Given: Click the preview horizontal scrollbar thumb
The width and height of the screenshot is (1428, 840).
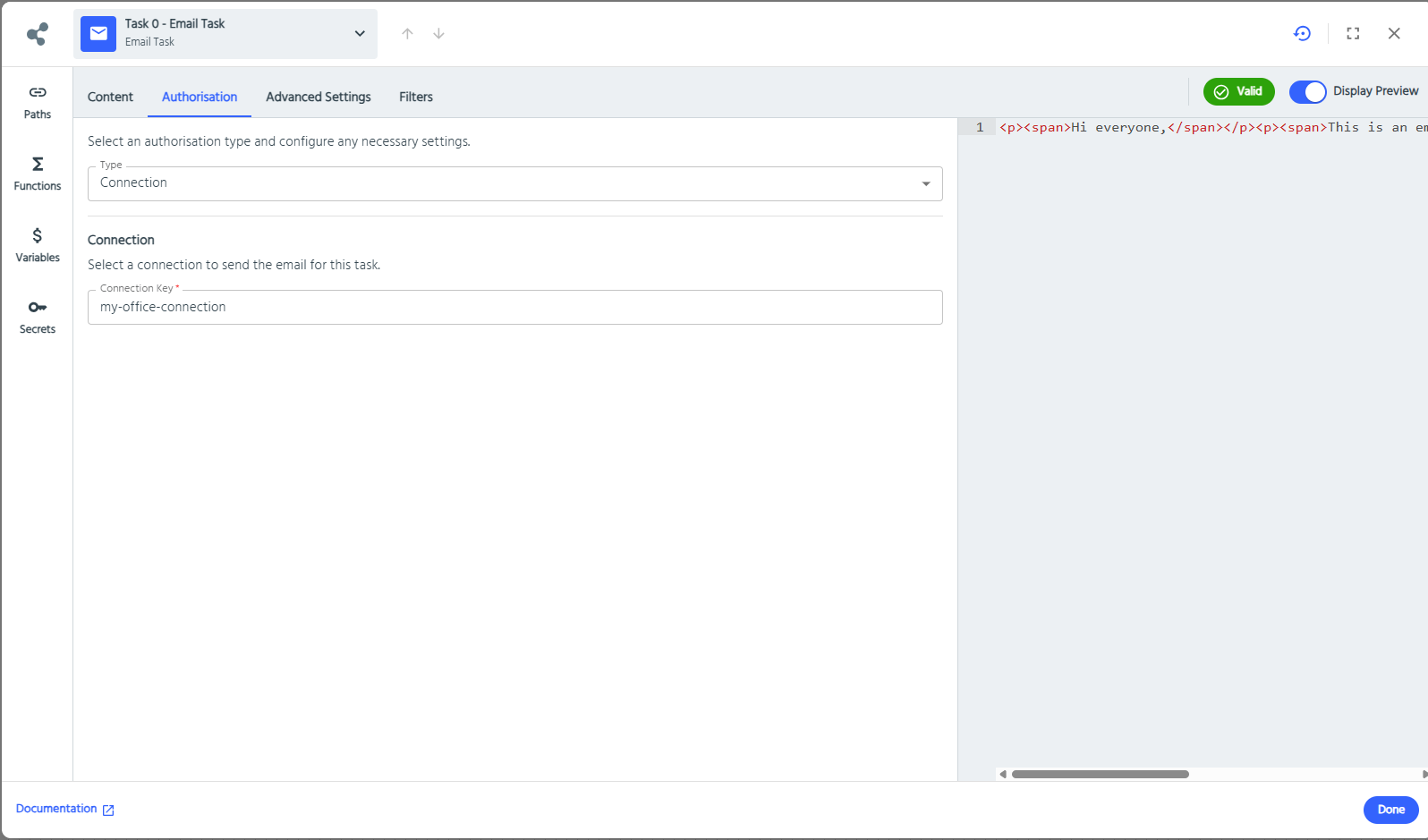Looking at the screenshot, I should (1100, 774).
